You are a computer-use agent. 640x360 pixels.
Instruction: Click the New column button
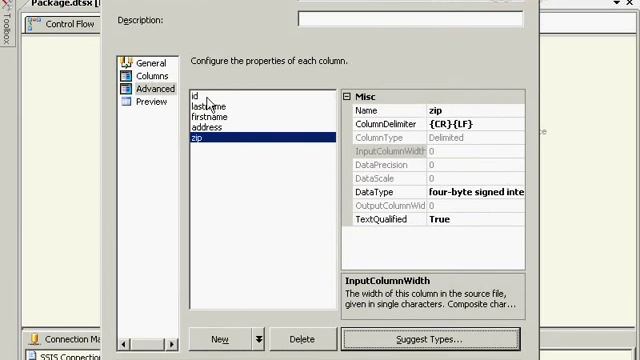(x=220, y=339)
